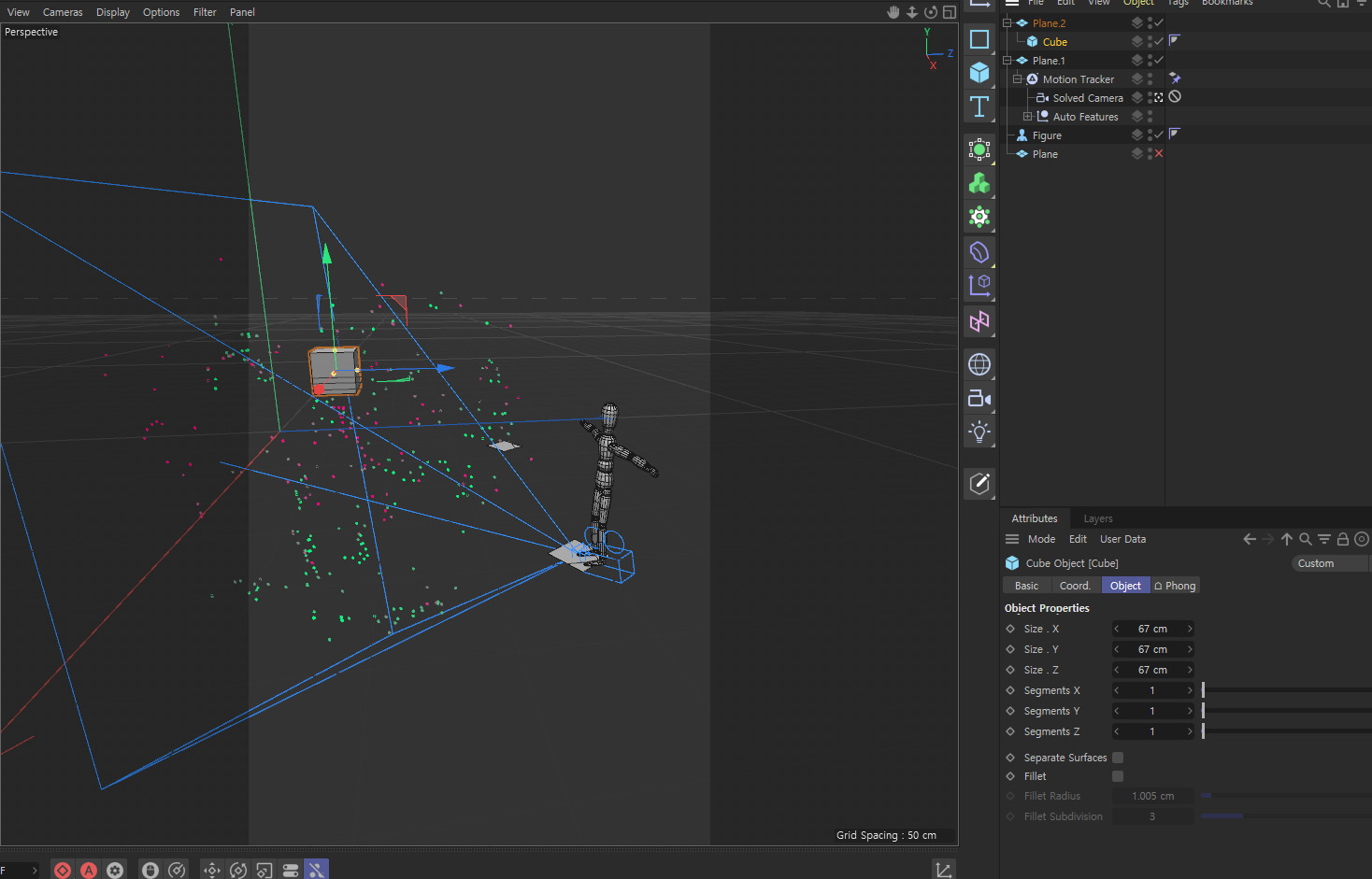Open the green Cloner generator icon
The width and height of the screenshot is (1372, 879).
tap(979, 183)
